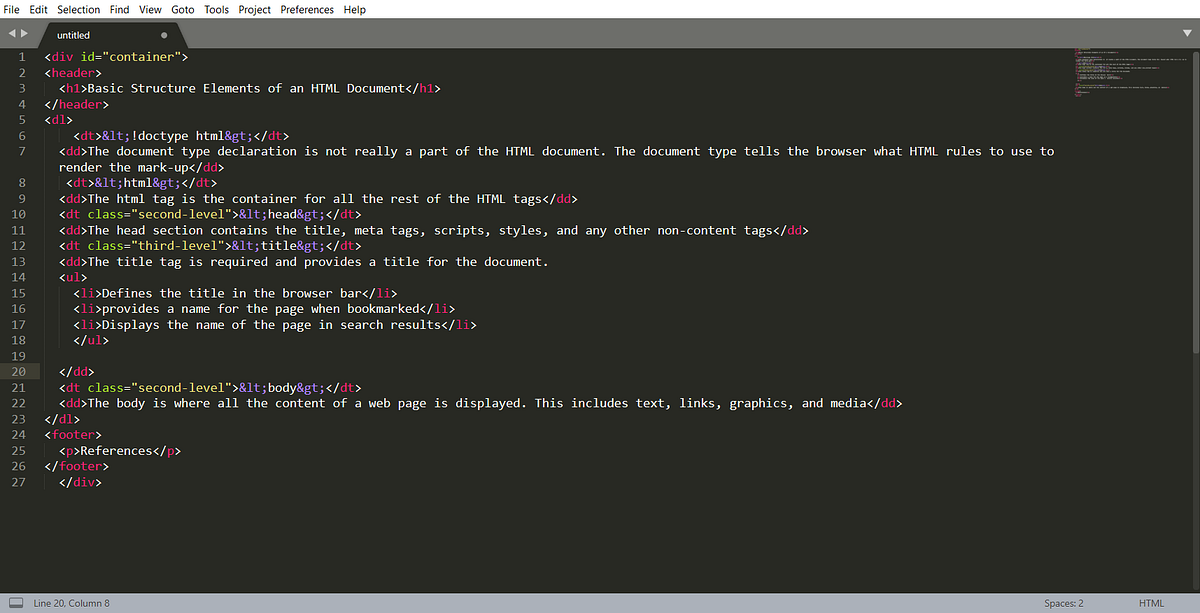Open the Find menu
Screen dimensions: 1200x613
pyautogui.click(x=119, y=9)
